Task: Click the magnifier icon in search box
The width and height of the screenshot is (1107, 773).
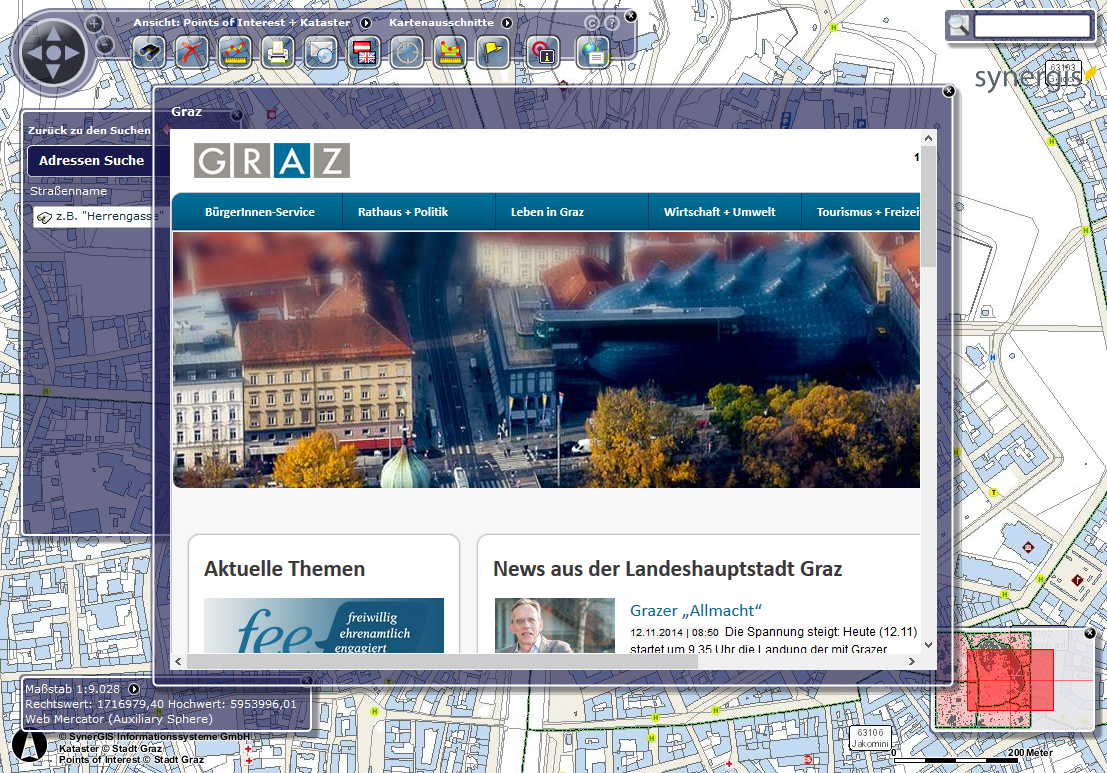Action: click(x=959, y=25)
